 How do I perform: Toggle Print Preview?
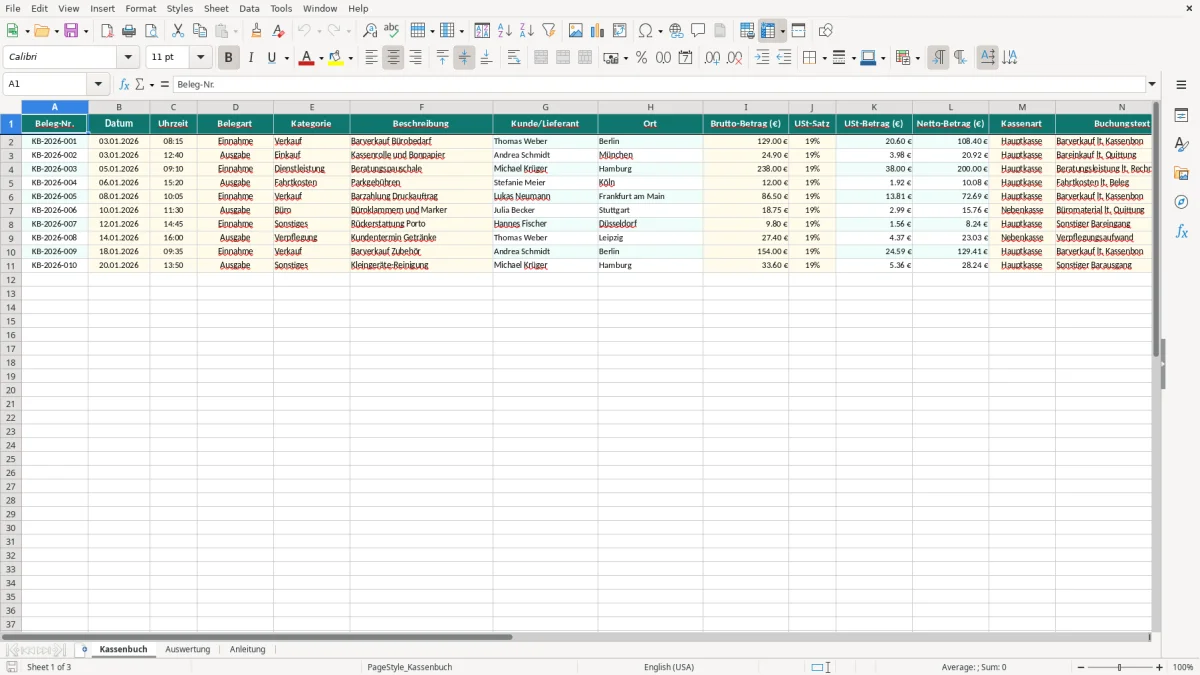(151, 31)
